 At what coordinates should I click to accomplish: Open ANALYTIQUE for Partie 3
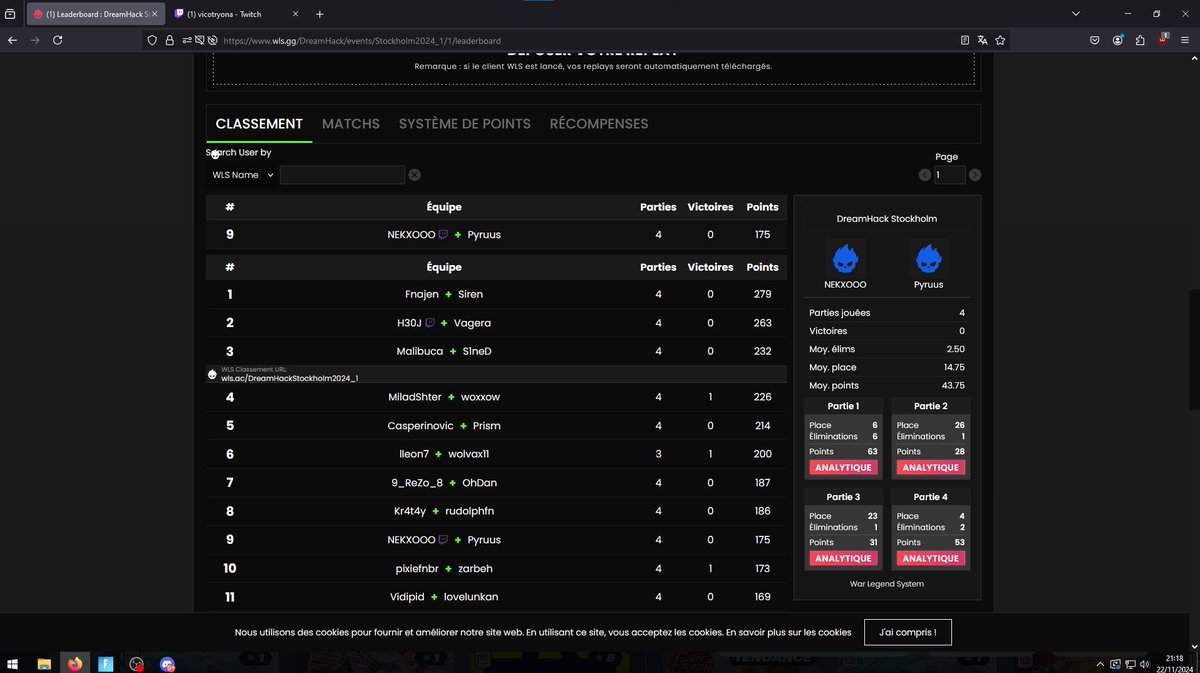pyautogui.click(x=843, y=559)
